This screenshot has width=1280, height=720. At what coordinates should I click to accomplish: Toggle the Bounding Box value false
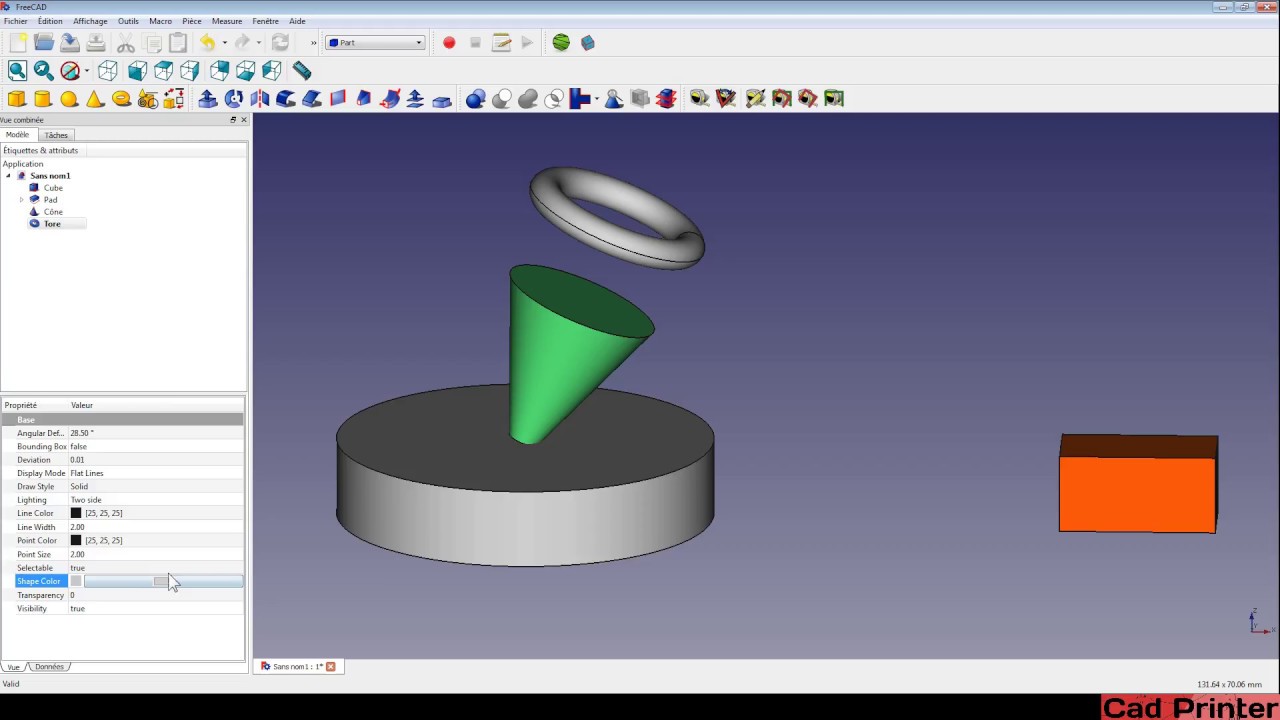point(156,446)
